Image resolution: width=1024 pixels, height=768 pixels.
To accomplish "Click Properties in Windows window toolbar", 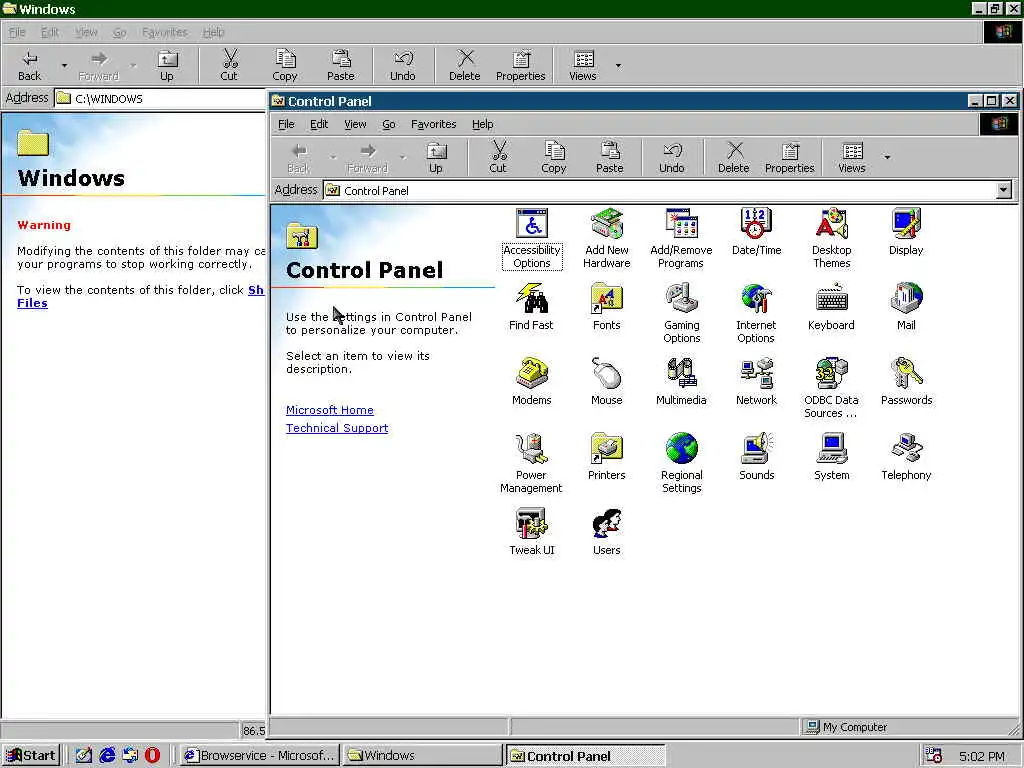I will point(520,66).
